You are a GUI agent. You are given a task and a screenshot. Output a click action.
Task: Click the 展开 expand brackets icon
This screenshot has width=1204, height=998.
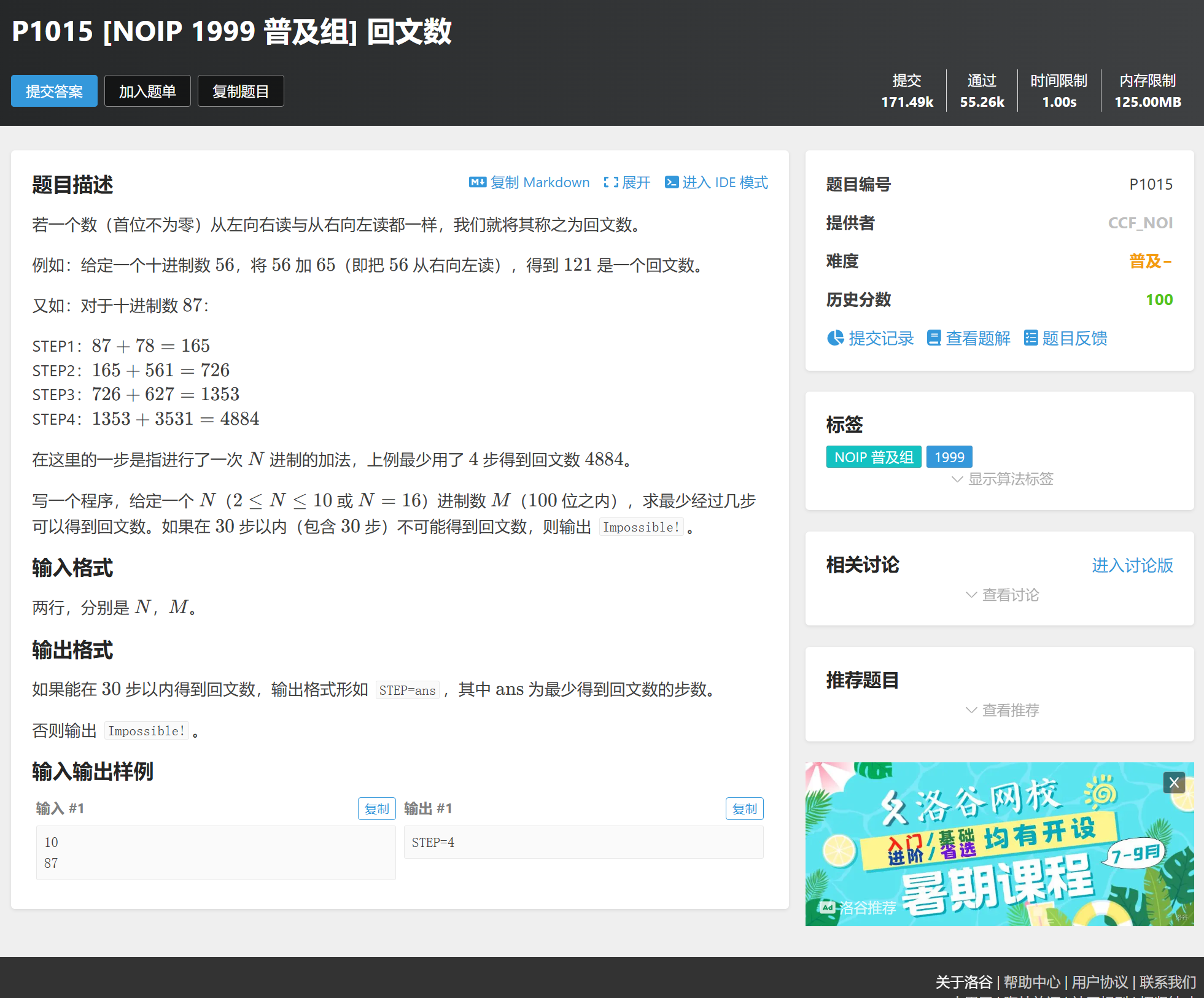click(610, 182)
